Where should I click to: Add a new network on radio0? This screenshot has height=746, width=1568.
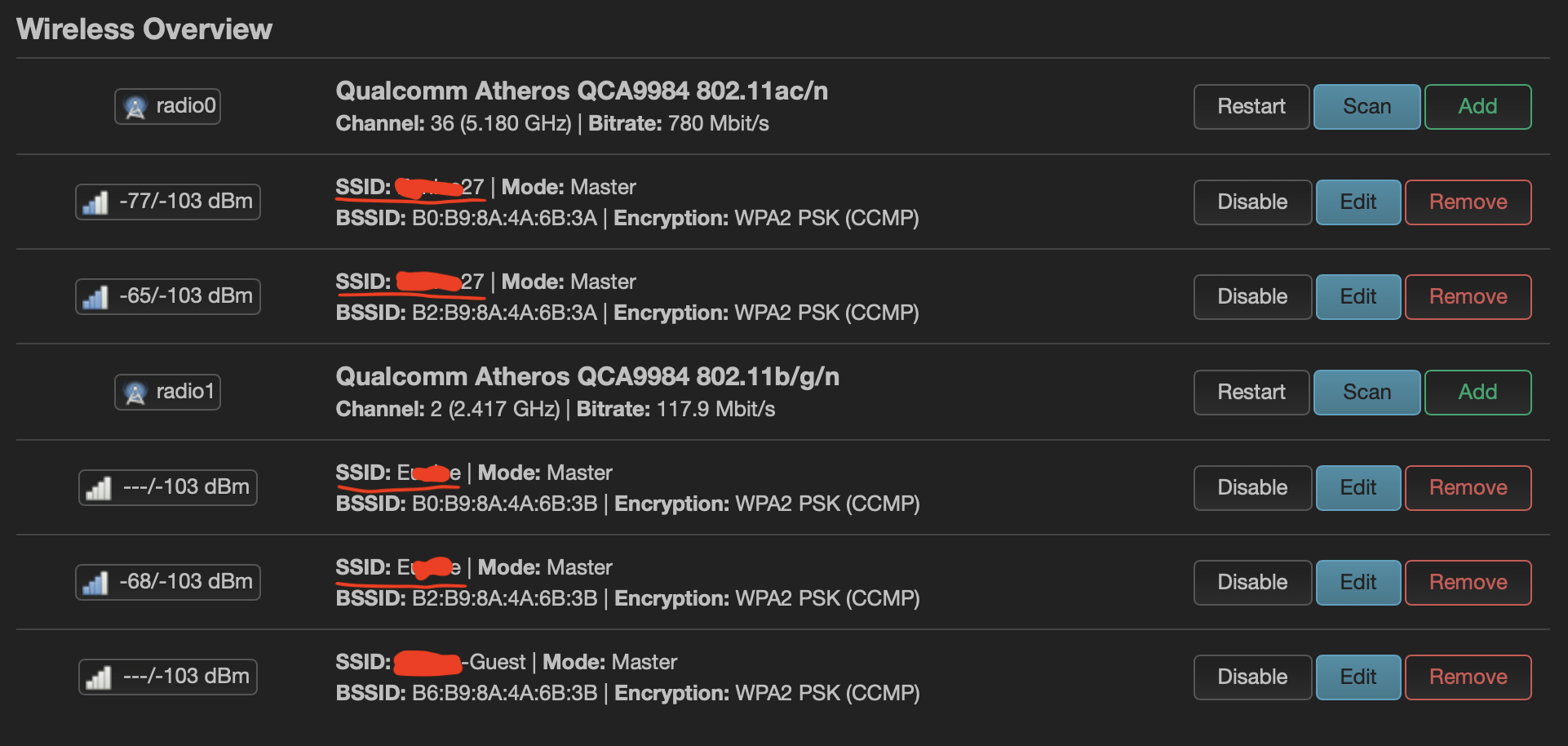tap(1477, 107)
